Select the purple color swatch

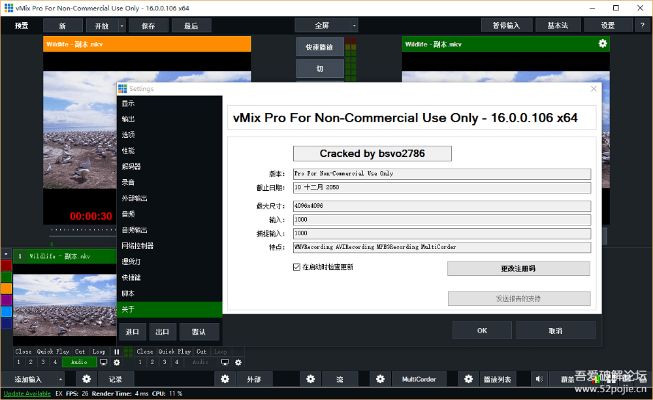click(6, 300)
